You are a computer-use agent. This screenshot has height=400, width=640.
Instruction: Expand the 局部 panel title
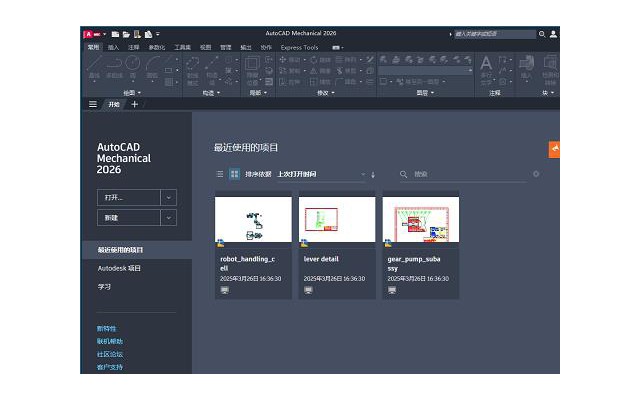coord(258,93)
